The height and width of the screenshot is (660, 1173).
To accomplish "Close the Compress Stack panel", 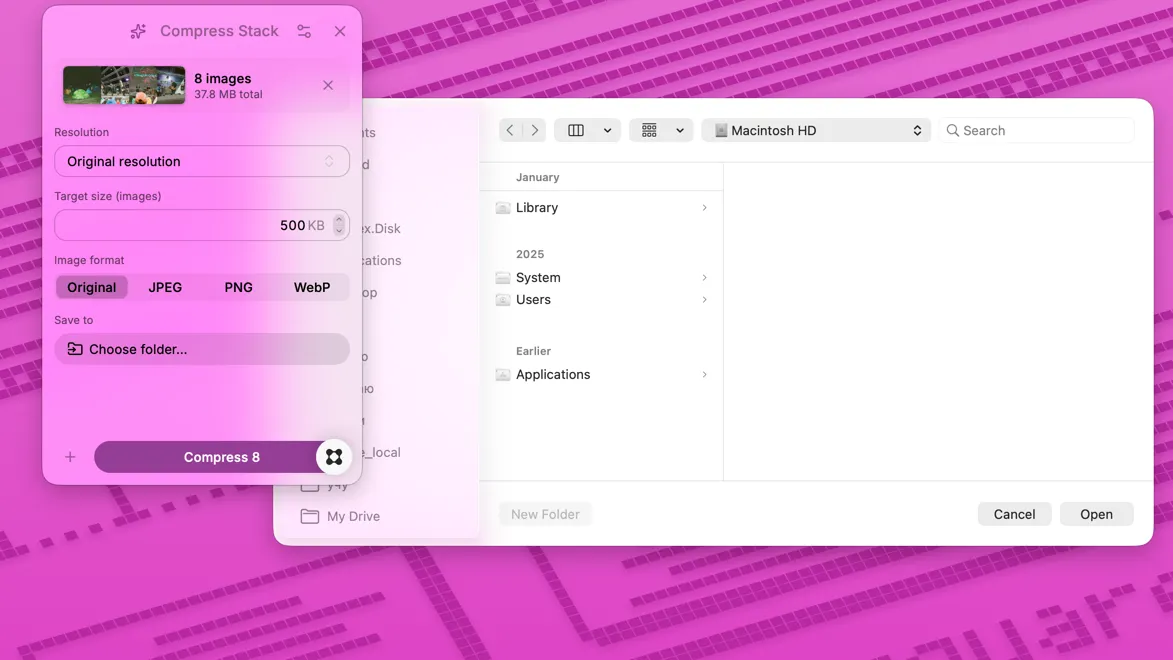I will (340, 31).
